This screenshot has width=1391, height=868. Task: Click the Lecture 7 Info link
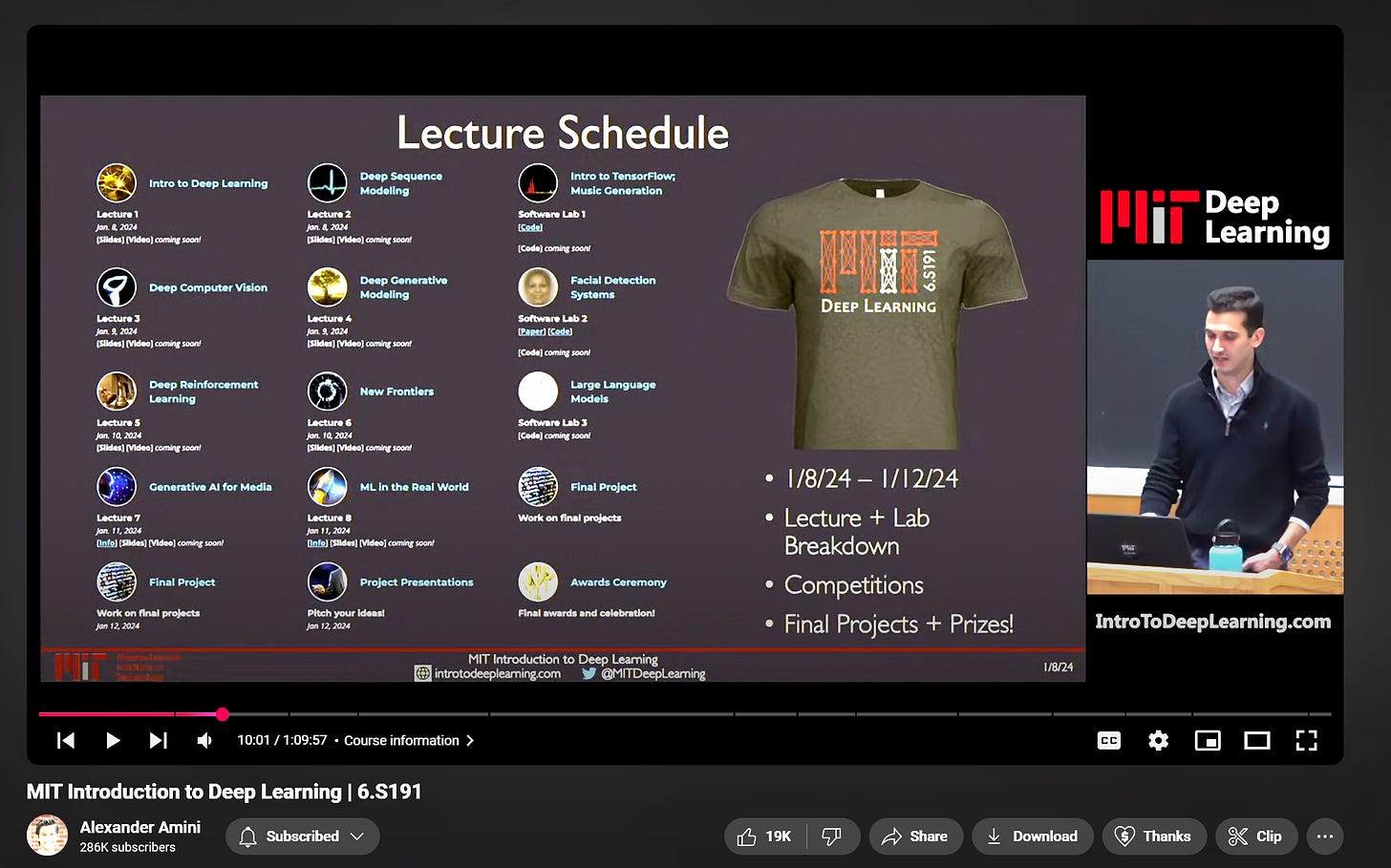coord(106,542)
